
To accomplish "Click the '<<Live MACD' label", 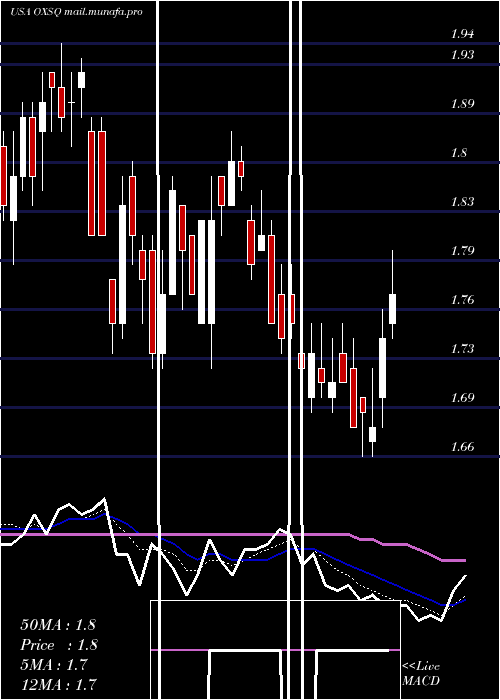I will coord(421,674).
